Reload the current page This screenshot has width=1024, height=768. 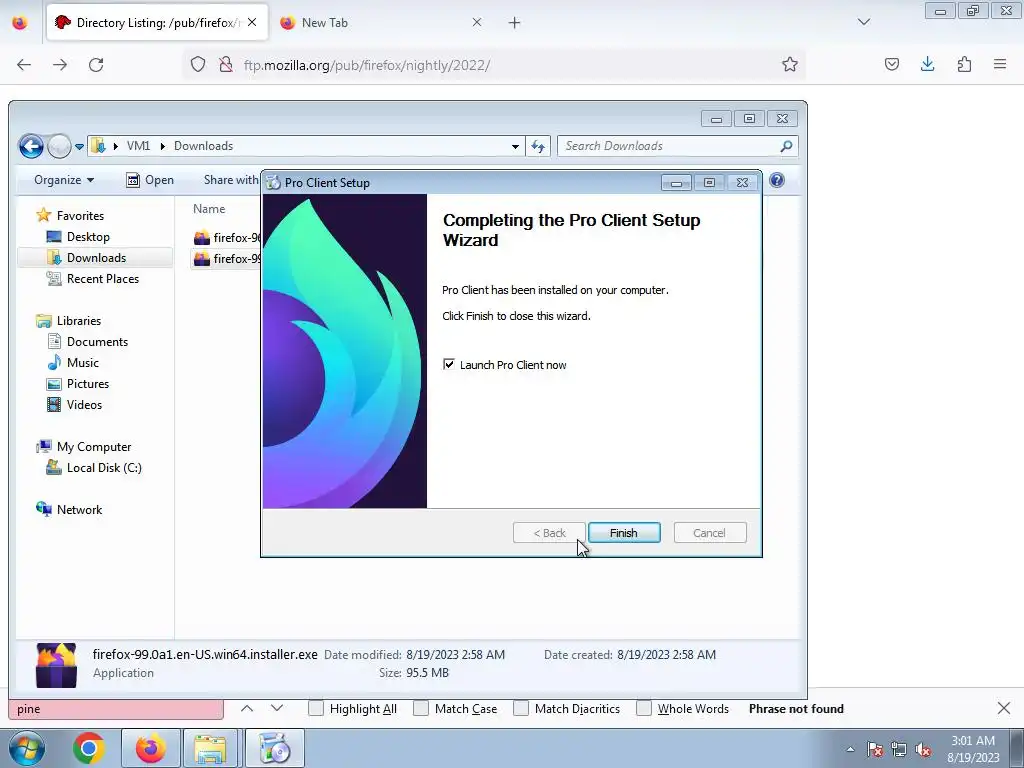point(96,65)
